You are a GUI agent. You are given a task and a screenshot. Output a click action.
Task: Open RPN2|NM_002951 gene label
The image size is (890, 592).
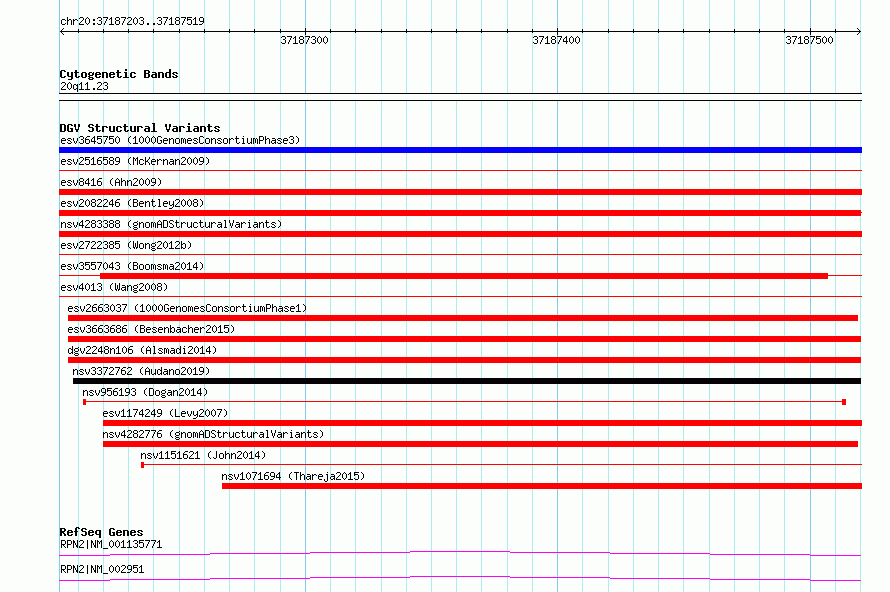(x=102, y=569)
